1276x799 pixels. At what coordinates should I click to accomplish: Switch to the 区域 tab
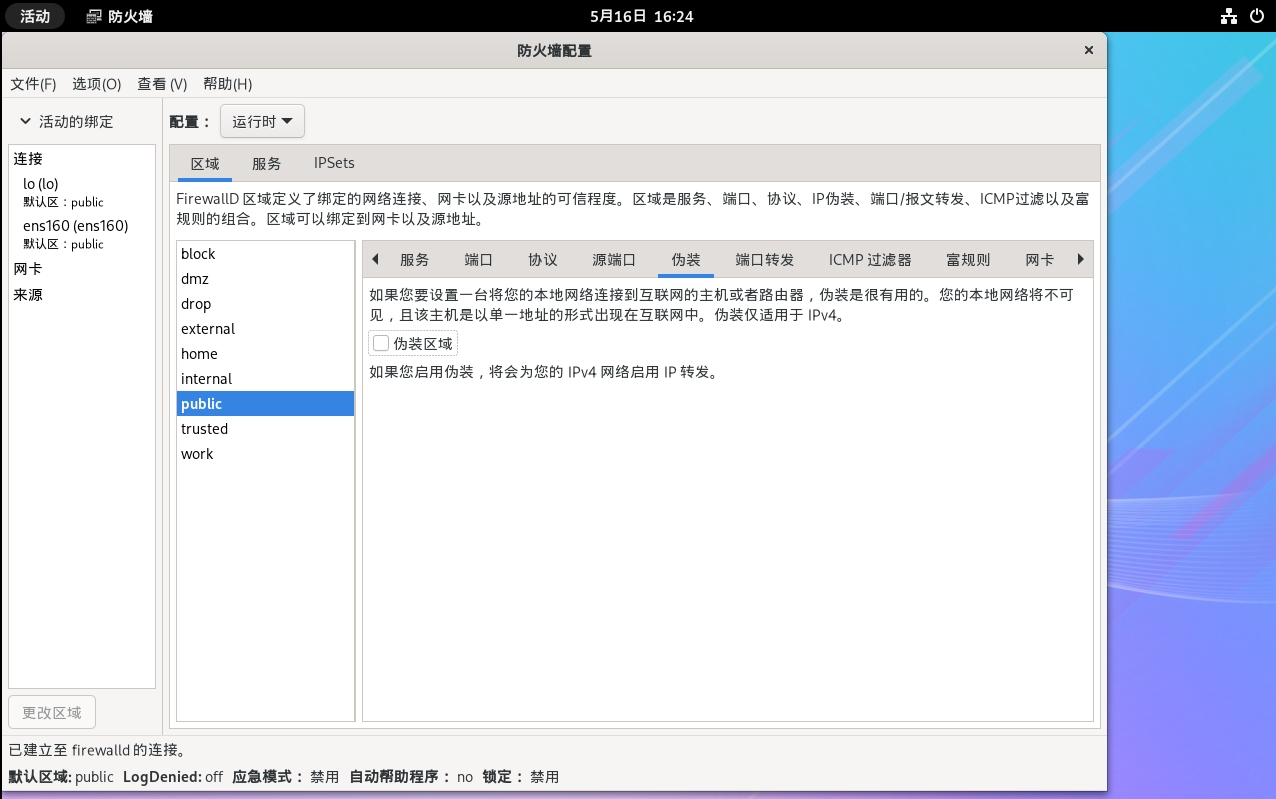click(x=205, y=163)
